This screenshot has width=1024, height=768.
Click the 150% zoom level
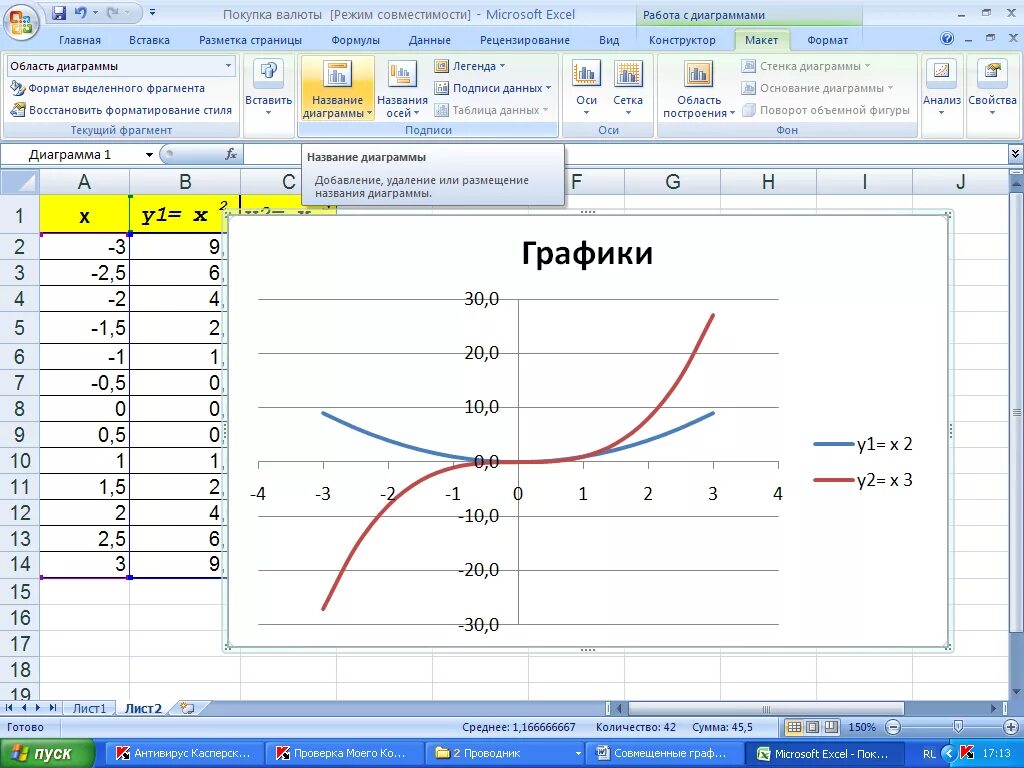(862, 727)
